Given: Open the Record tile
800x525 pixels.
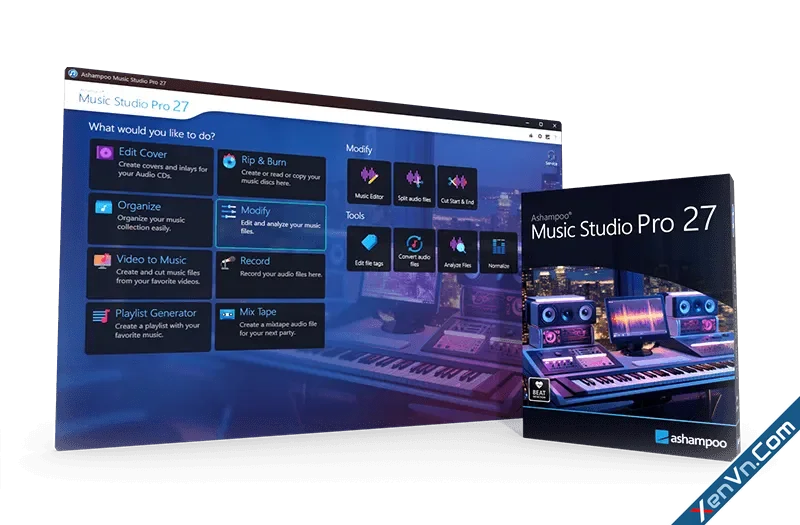Looking at the screenshot, I should pyautogui.click(x=270, y=274).
